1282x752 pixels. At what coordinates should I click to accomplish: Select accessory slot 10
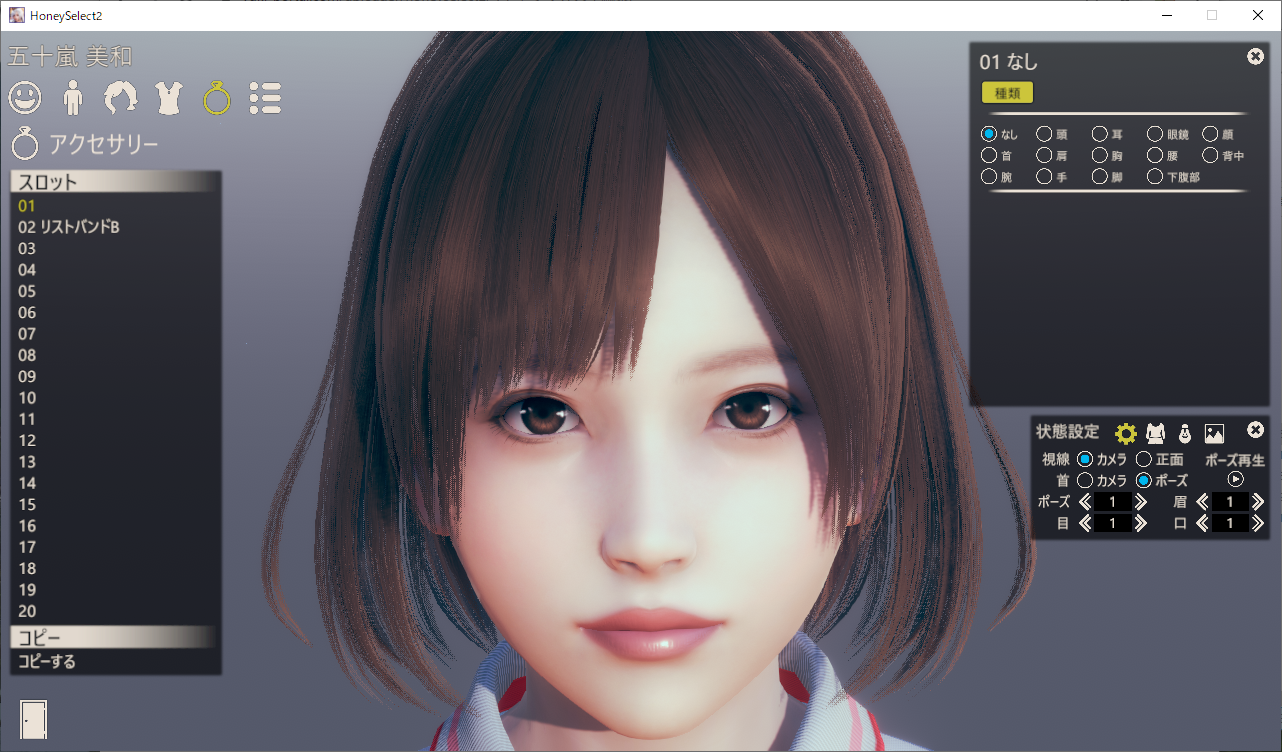pyautogui.click(x=116, y=398)
